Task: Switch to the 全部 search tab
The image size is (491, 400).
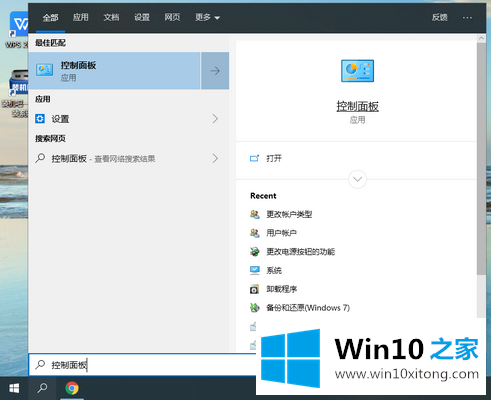Action: pos(50,17)
